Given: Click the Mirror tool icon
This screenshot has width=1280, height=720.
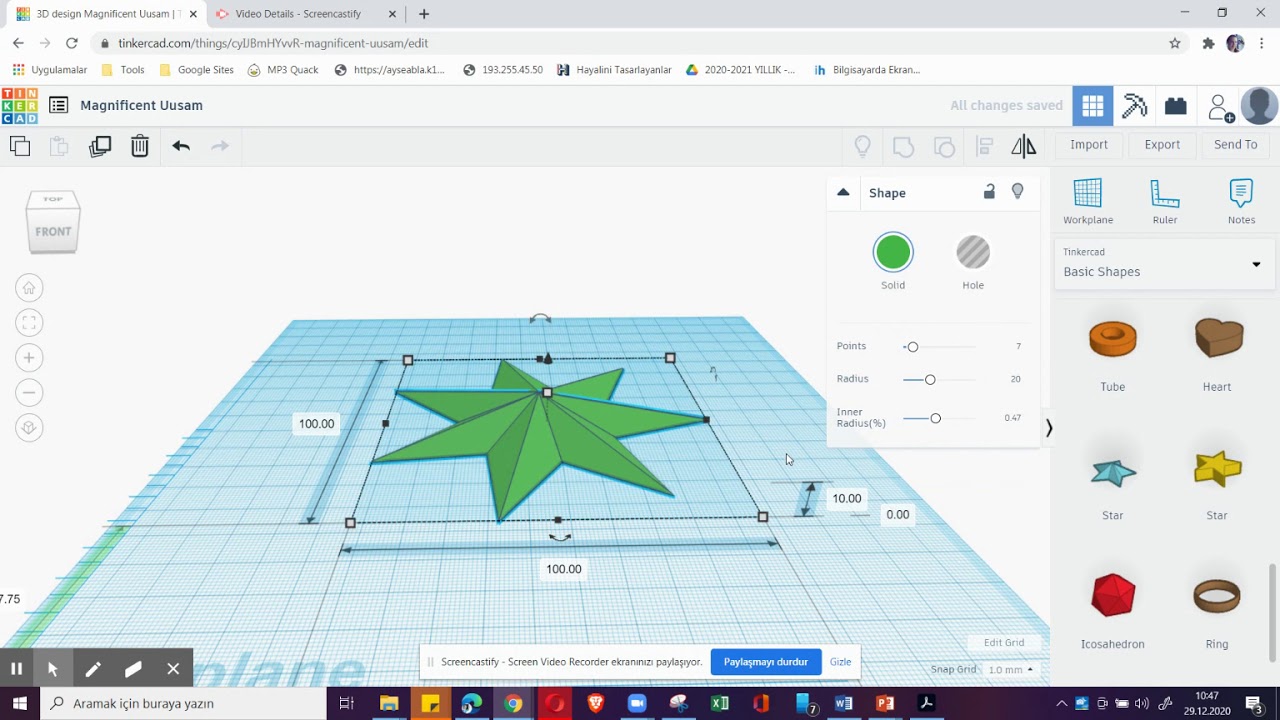Looking at the screenshot, I should tap(1024, 147).
